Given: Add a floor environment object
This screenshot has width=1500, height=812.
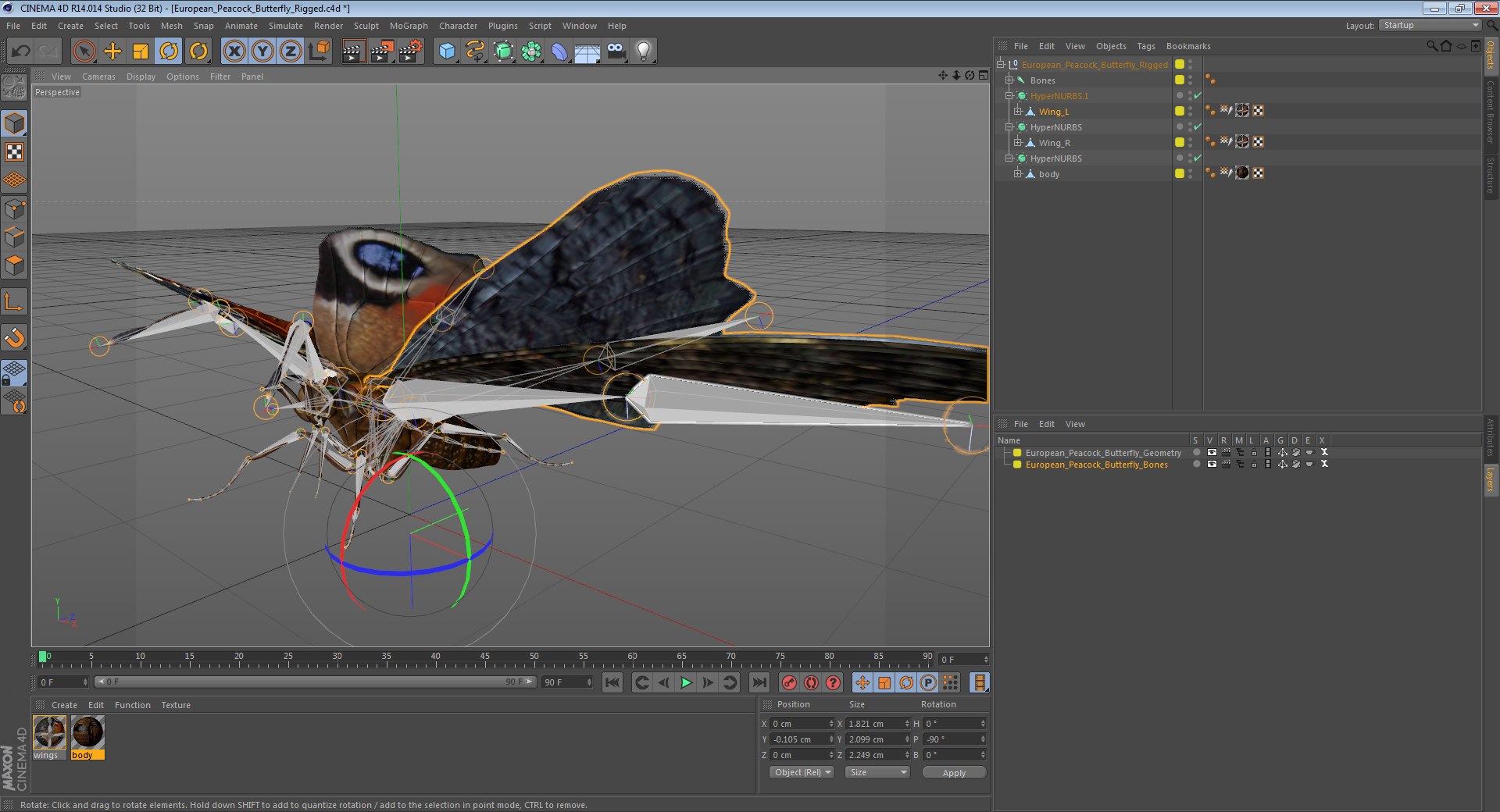Looking at the screenshot, I should coord(587,52).
